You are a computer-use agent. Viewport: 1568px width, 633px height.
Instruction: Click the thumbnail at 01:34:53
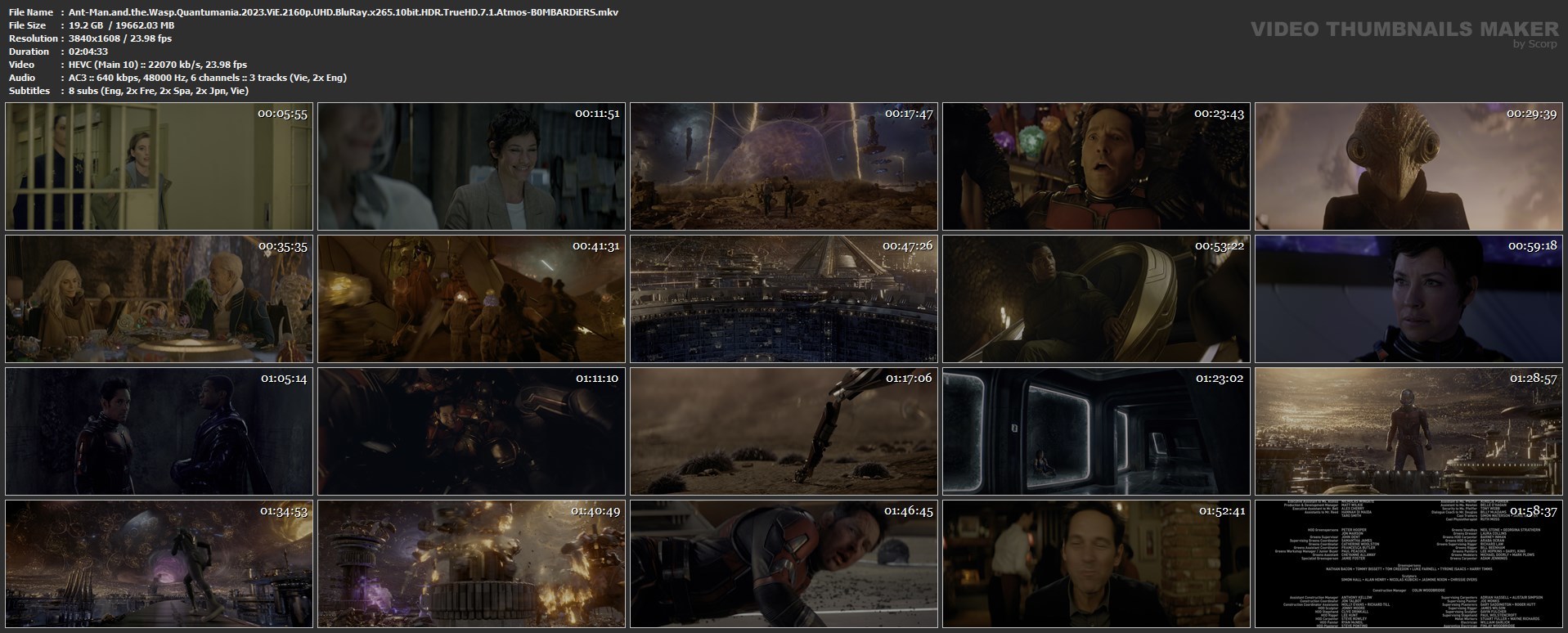pyautogui.click(x=159, y=563)
